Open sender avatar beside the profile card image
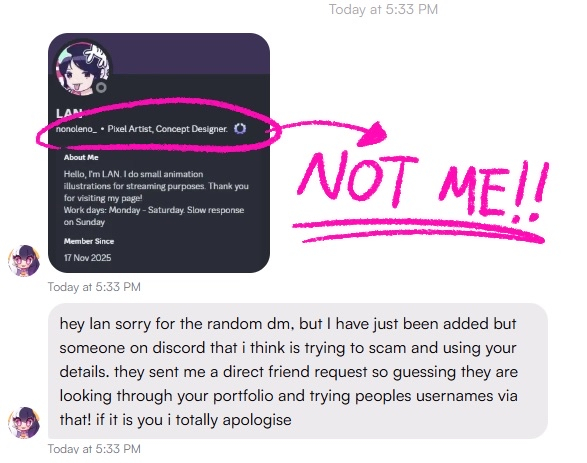This screenshot has height=463, width=587. [24, 261]
